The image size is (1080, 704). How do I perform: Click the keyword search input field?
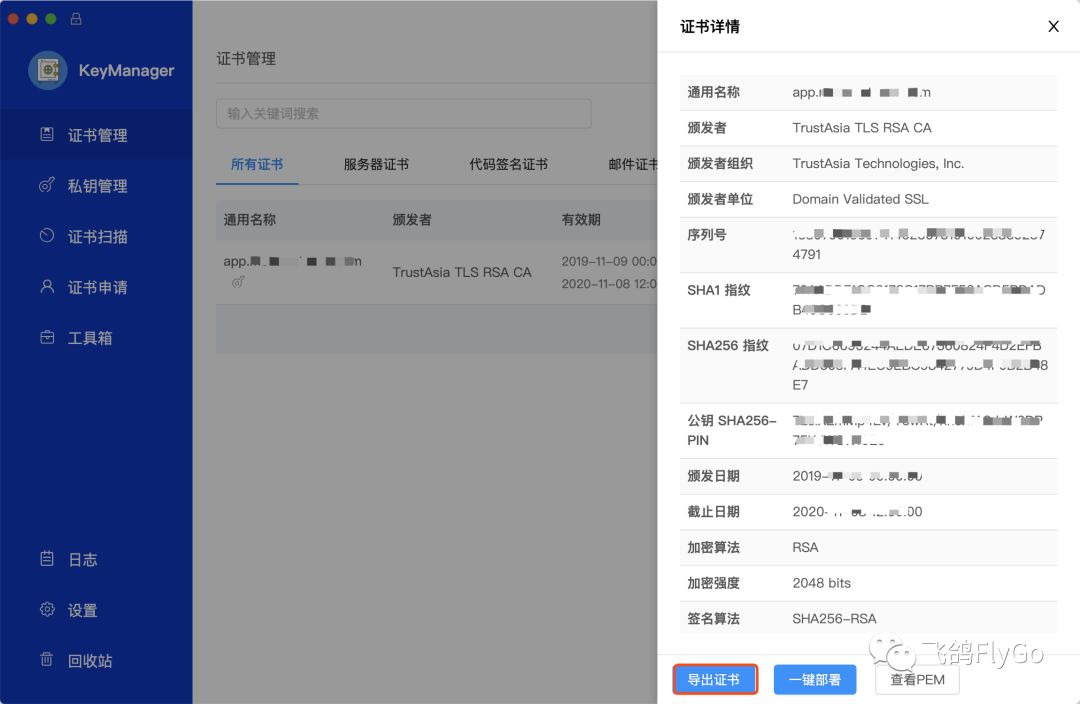pos(403,113)
